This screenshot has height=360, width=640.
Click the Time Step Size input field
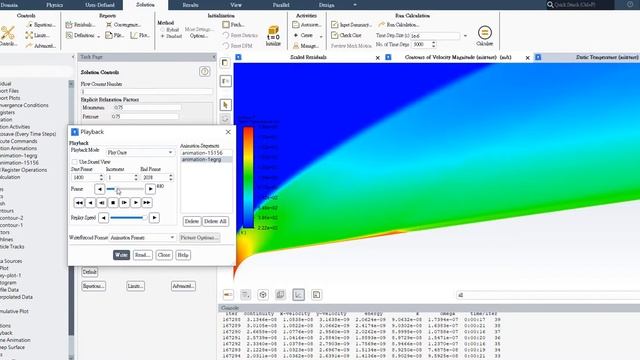(x=435, y=36)
